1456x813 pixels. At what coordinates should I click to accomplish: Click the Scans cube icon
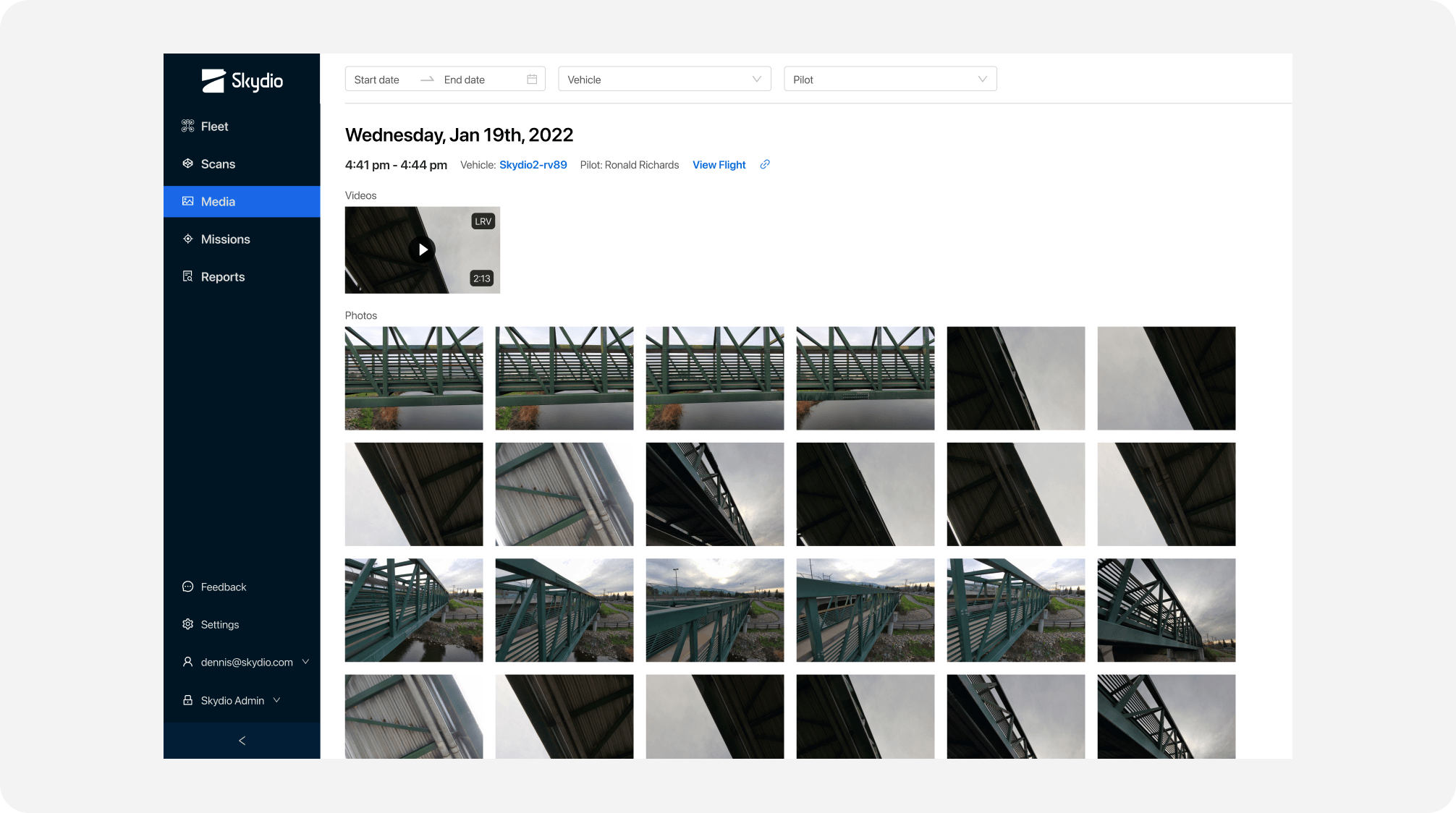click(x=187, y=163)
